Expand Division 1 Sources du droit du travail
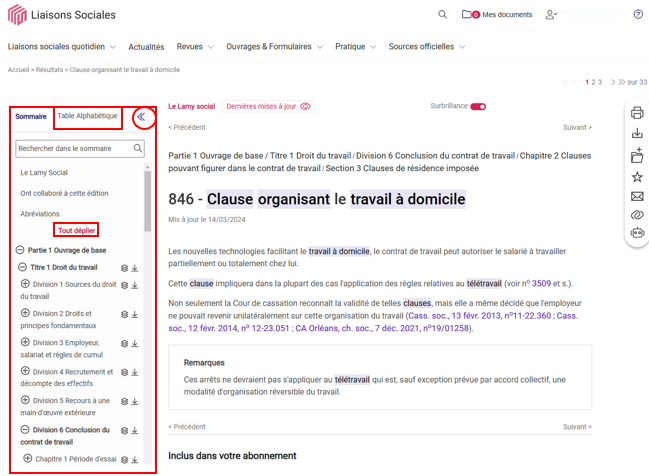649x476 pixels. tap(25, 284)
